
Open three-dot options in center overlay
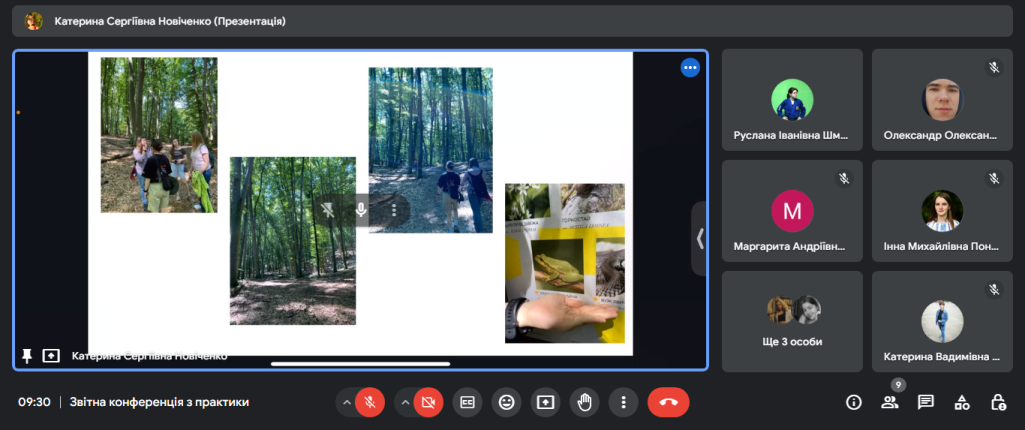[394, 210]
